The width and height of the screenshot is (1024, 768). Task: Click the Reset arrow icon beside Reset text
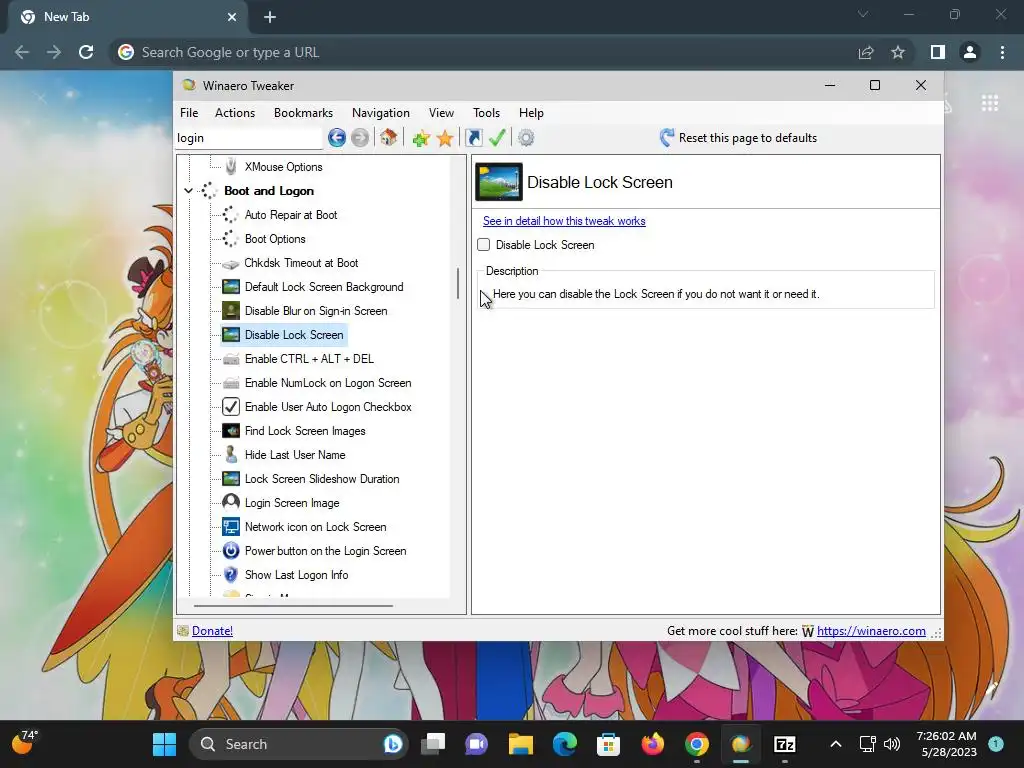666,137
